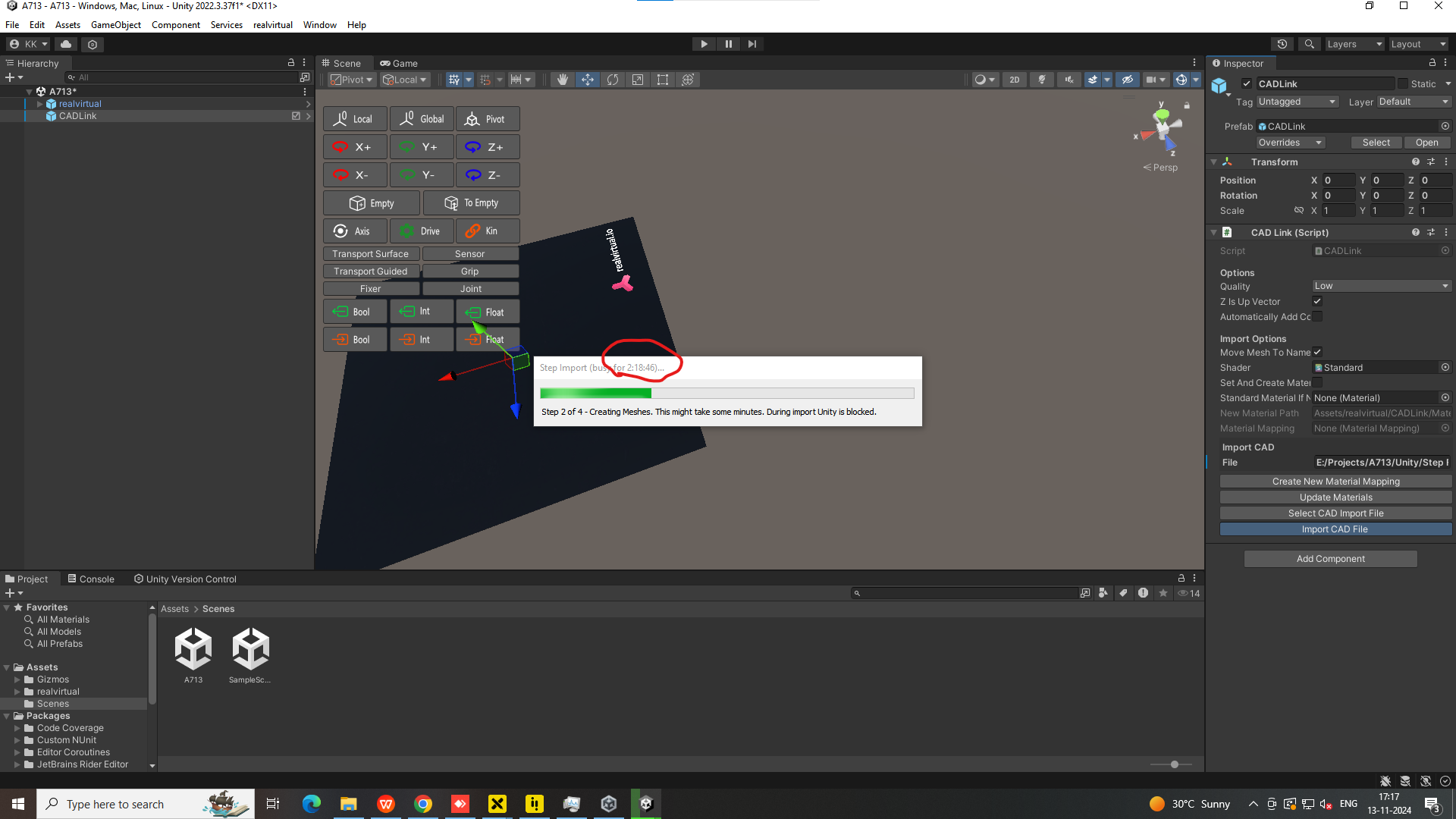The image size is (1456, 819).
Task: Toggle Set And Create Materials checkbox
Action: tap(1318, 383)
